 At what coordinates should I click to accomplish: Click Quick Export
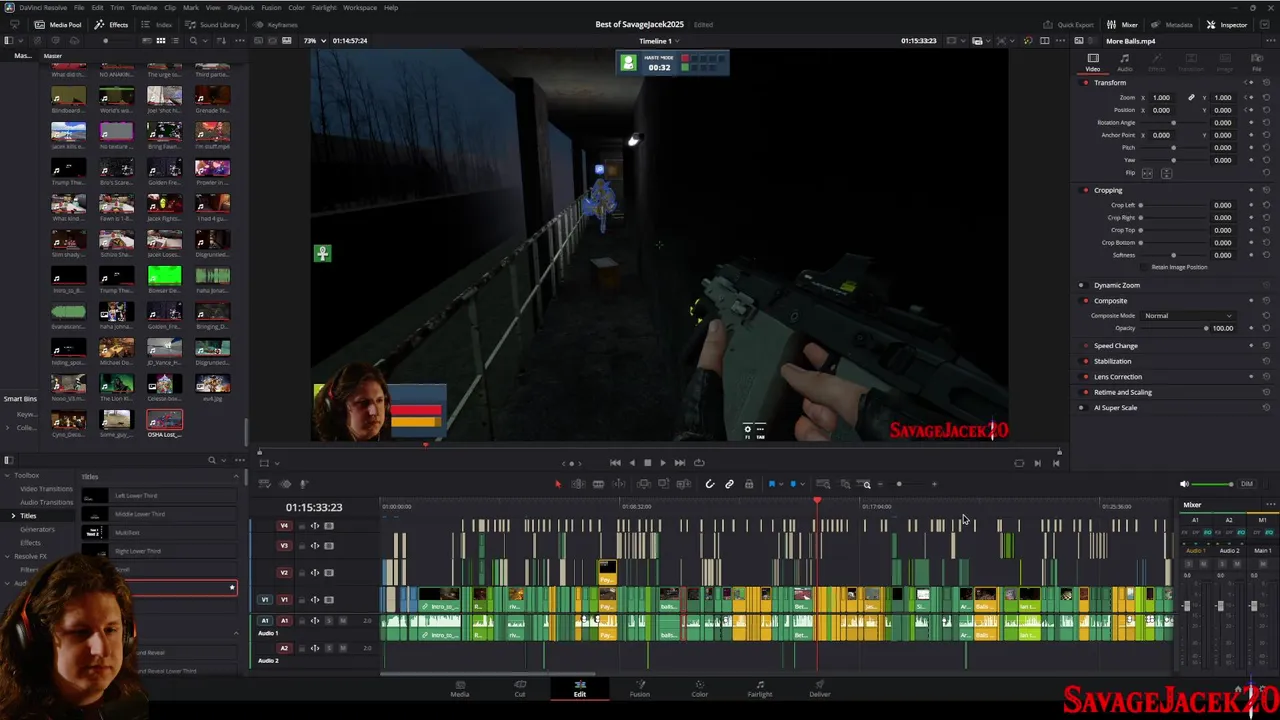coord(1068,24)
